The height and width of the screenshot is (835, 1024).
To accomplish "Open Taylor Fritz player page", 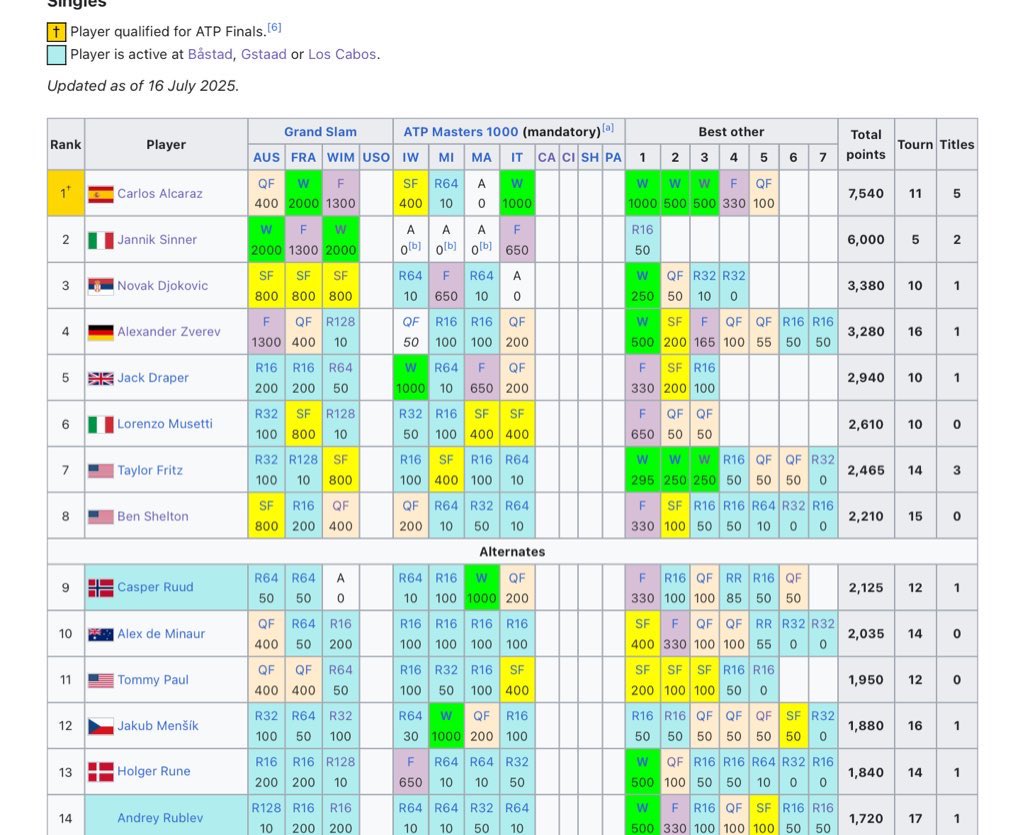I will point(150,470).
